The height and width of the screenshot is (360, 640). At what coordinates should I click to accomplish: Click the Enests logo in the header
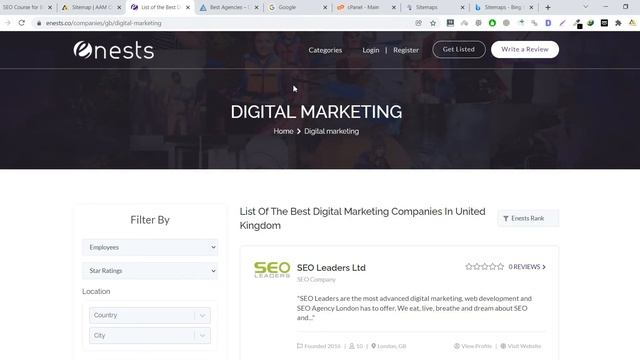[x=113, y=50]
